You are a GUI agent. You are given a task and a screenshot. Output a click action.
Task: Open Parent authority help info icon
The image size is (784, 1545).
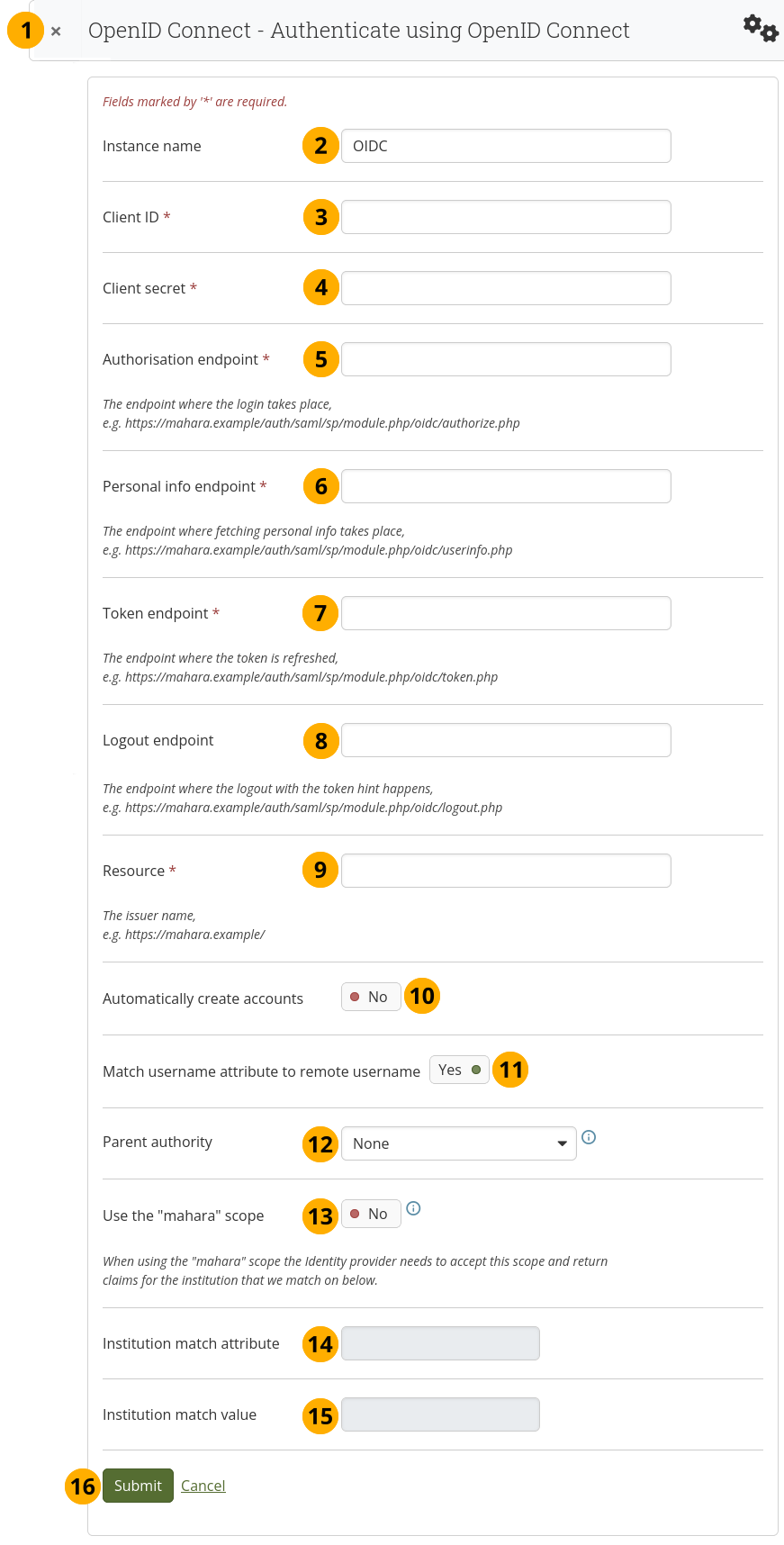click(589, 1137)
